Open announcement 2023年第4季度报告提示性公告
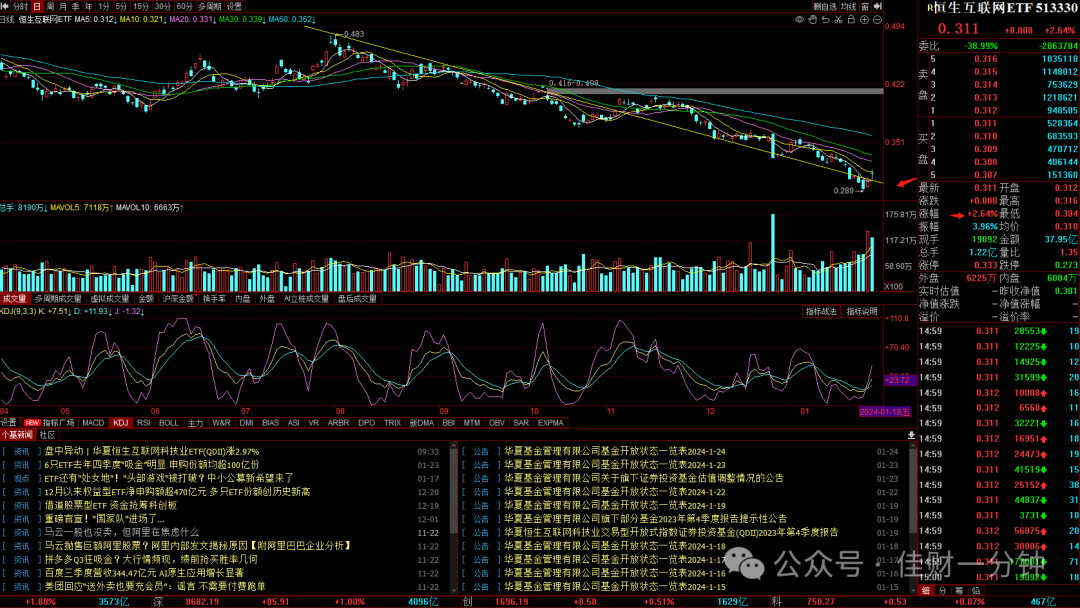The width and height of the screenshot is (1080, 608). (x=645, y=519)
